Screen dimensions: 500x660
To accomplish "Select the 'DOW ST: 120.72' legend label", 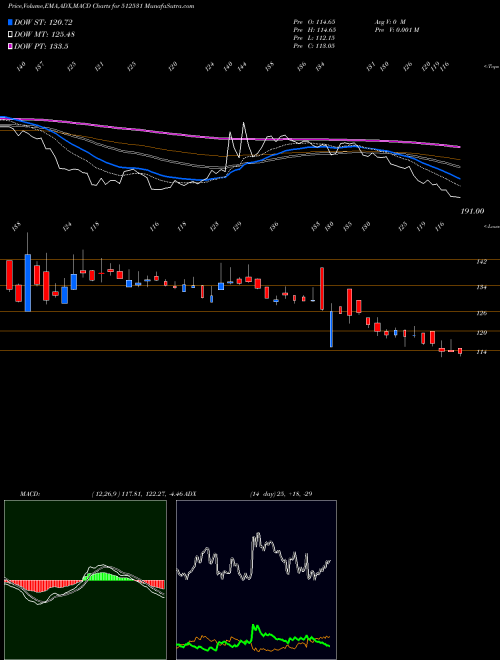I will [43, 22].
